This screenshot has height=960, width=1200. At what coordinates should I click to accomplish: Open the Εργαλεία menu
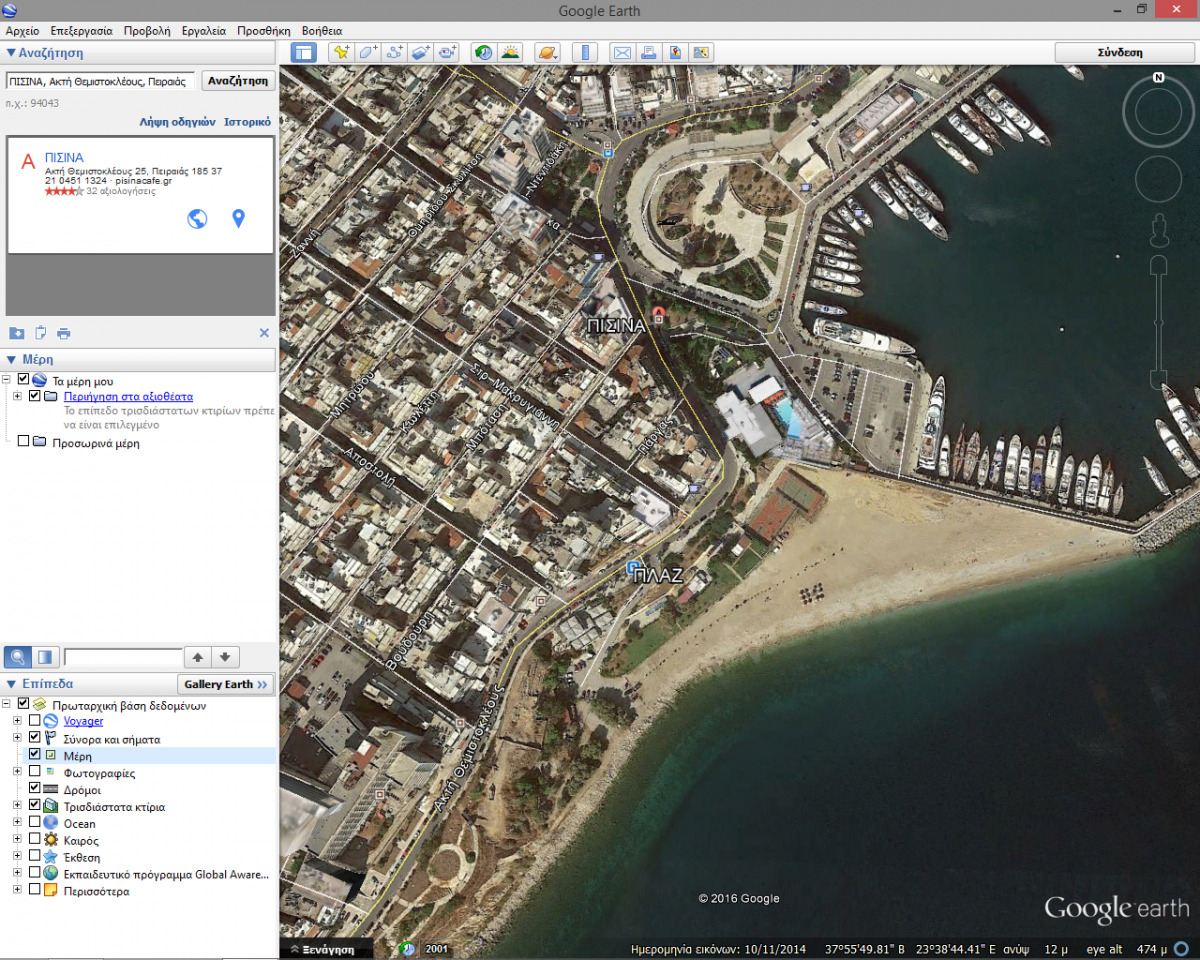pos(204,31)
